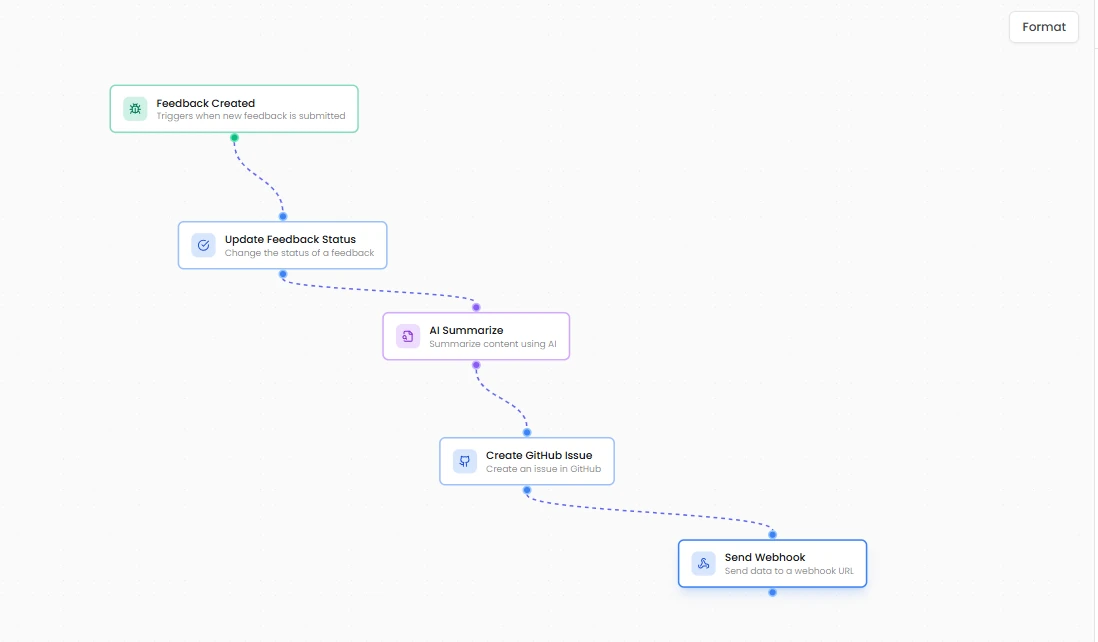Click 'Summarize content using AI' description text
This screenshot has height=642, width=1098.
pos(493,344)
